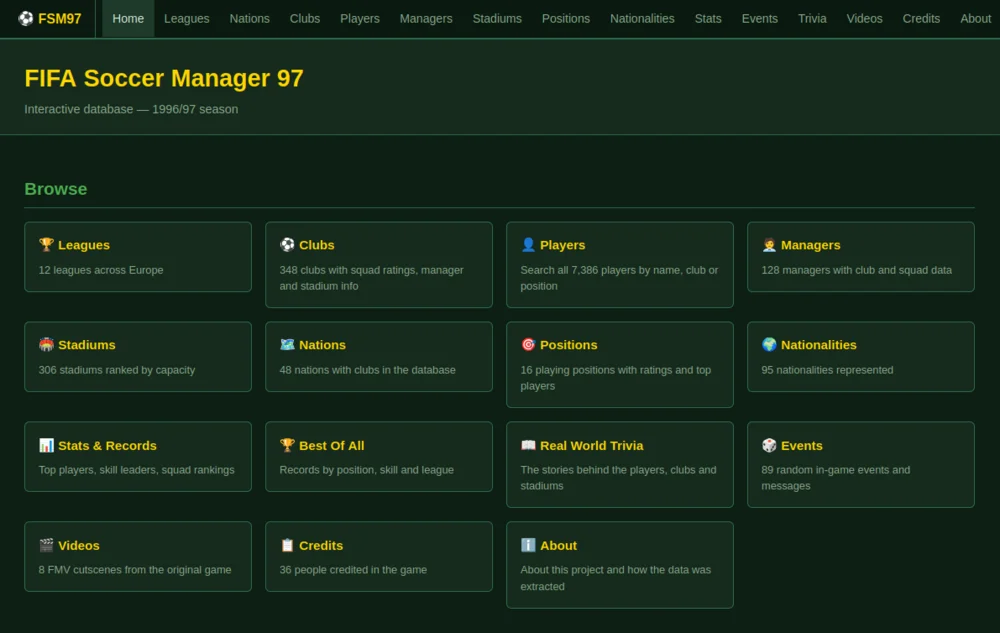The height and width of the screenshot is (633, 1000).
Task: Open the Nationalities card title link
Action: pos(818,345)
